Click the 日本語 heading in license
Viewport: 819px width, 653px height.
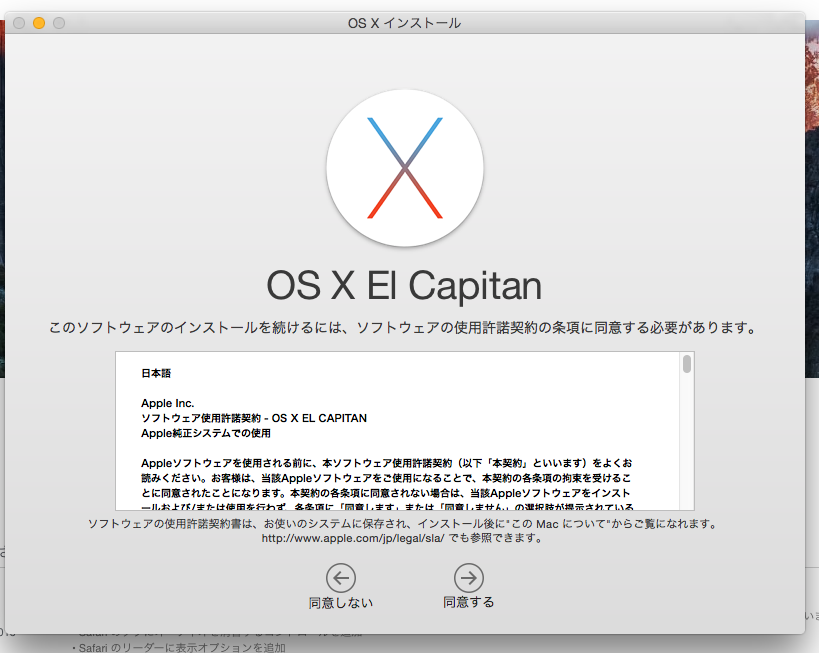(156, 373)
